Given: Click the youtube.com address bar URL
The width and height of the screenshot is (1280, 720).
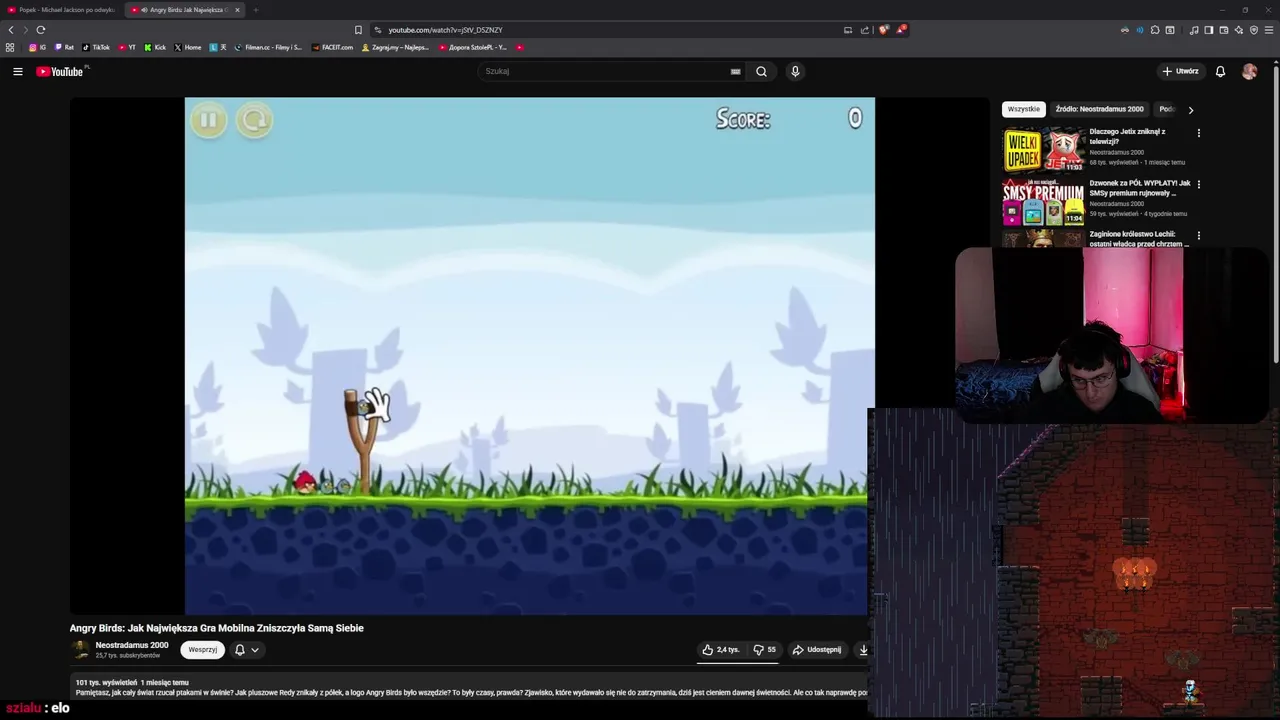Looking at the screenshot, I should pyautogui.click(x=445, y=30).
